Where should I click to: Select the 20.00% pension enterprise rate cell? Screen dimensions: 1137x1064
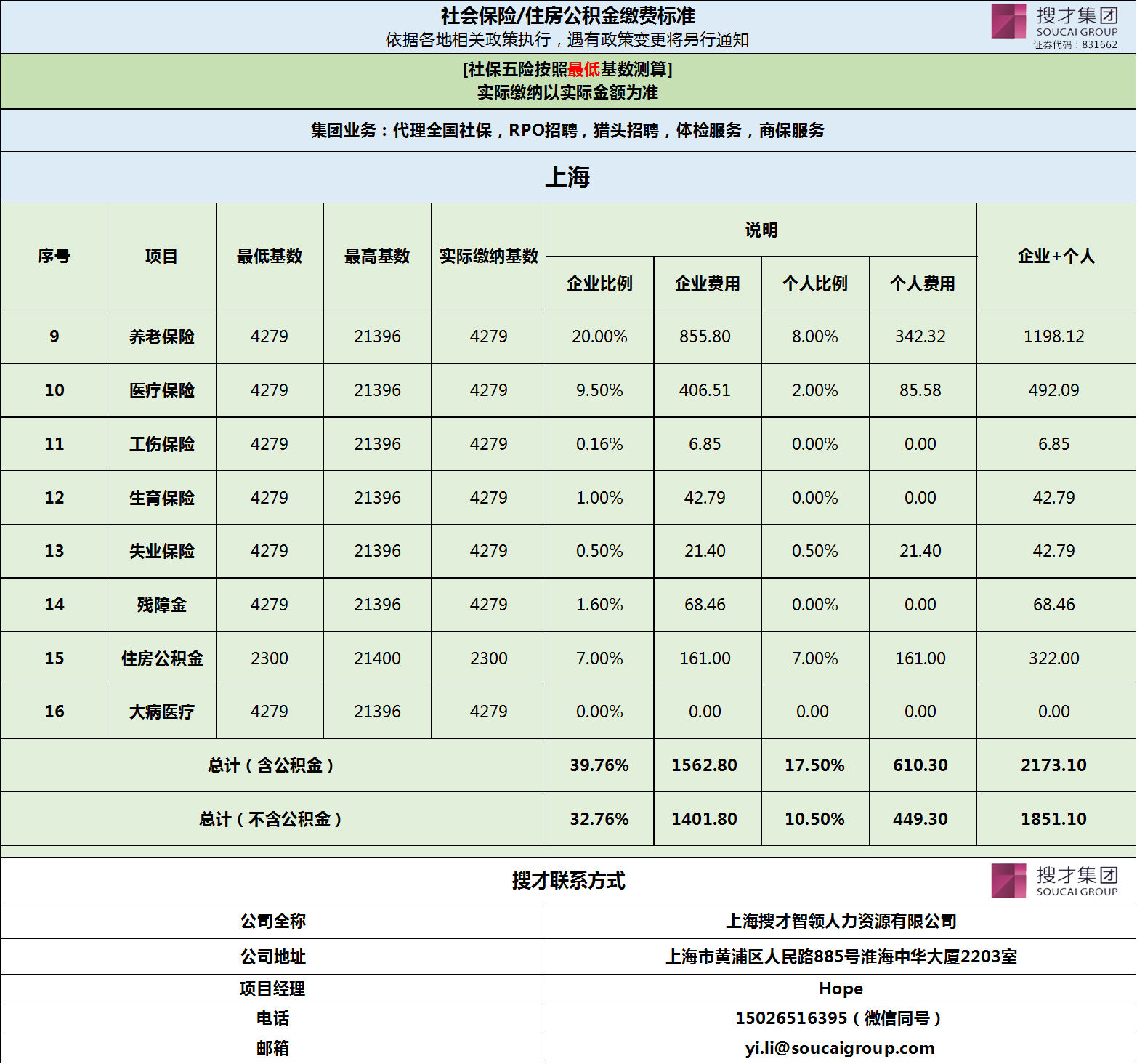pyautogui.click(x=599, y=336)
